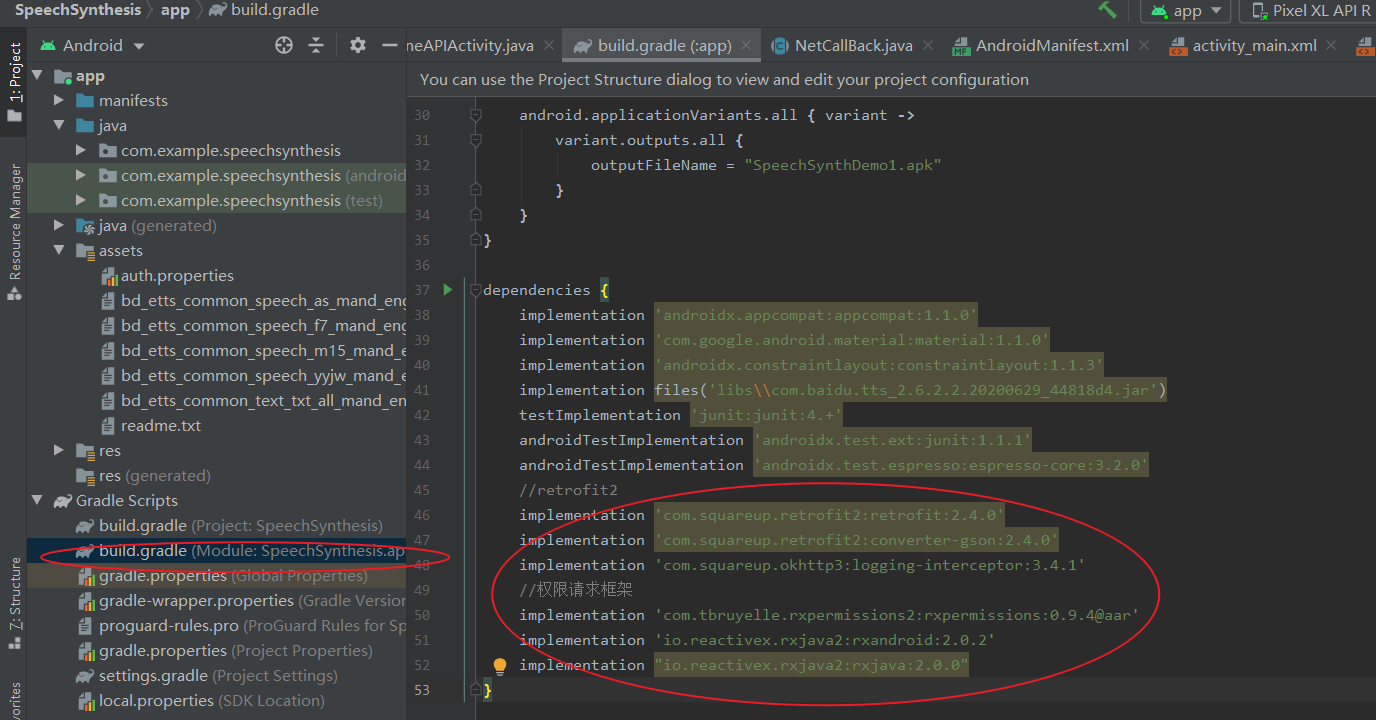The width and height of the screenshot is (1376, 720).
Task: Click the yellow lightbulb quick-fix icon
Action: coord(500,666)
